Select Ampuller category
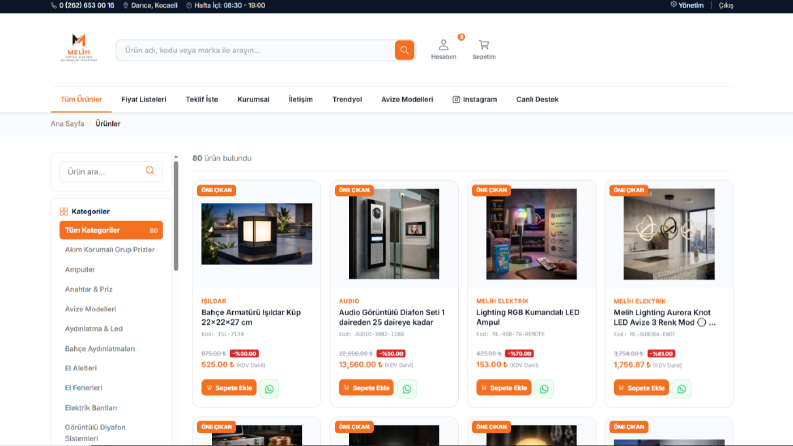 coord(80,270)
